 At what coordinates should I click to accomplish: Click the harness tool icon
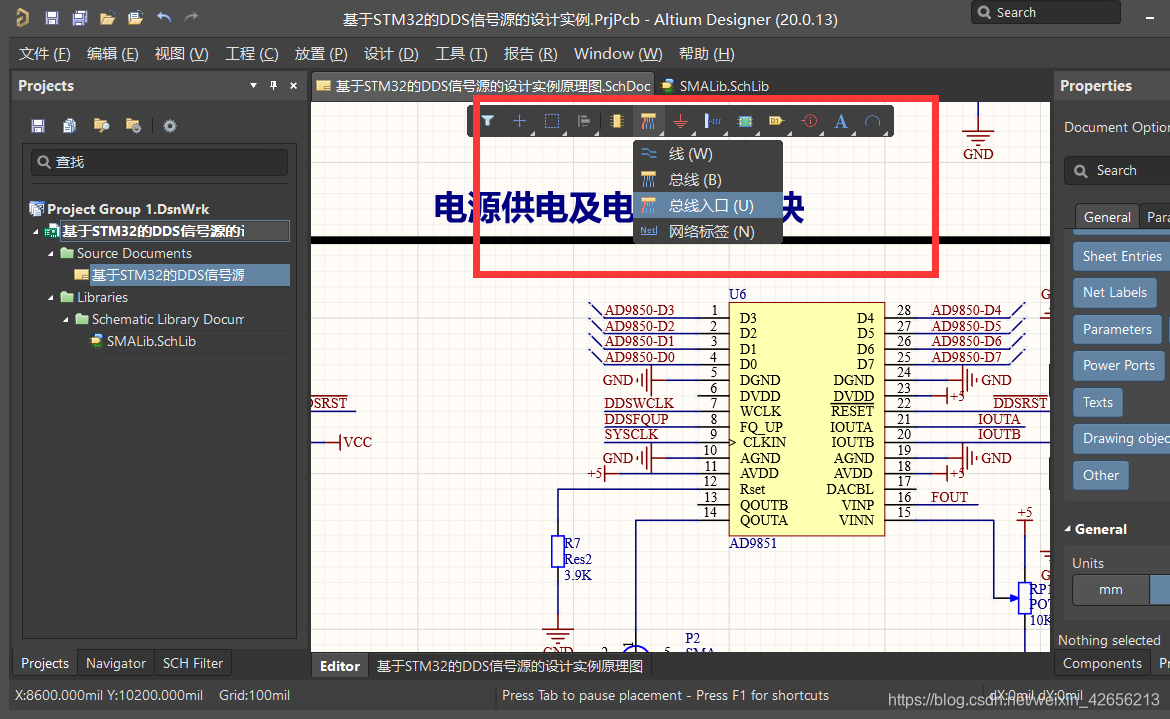[713, 121]
